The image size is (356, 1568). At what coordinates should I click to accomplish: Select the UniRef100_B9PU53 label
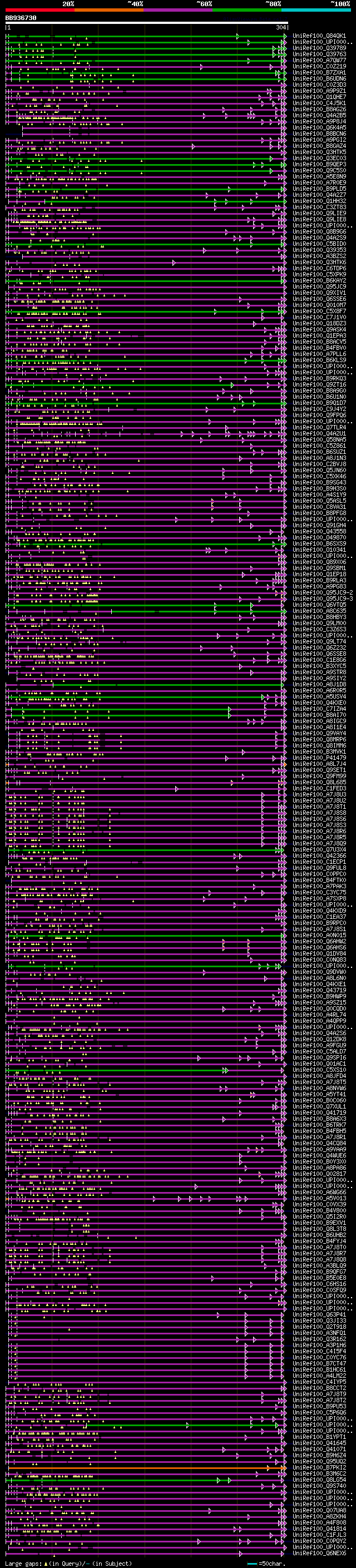coord(319,1406)
